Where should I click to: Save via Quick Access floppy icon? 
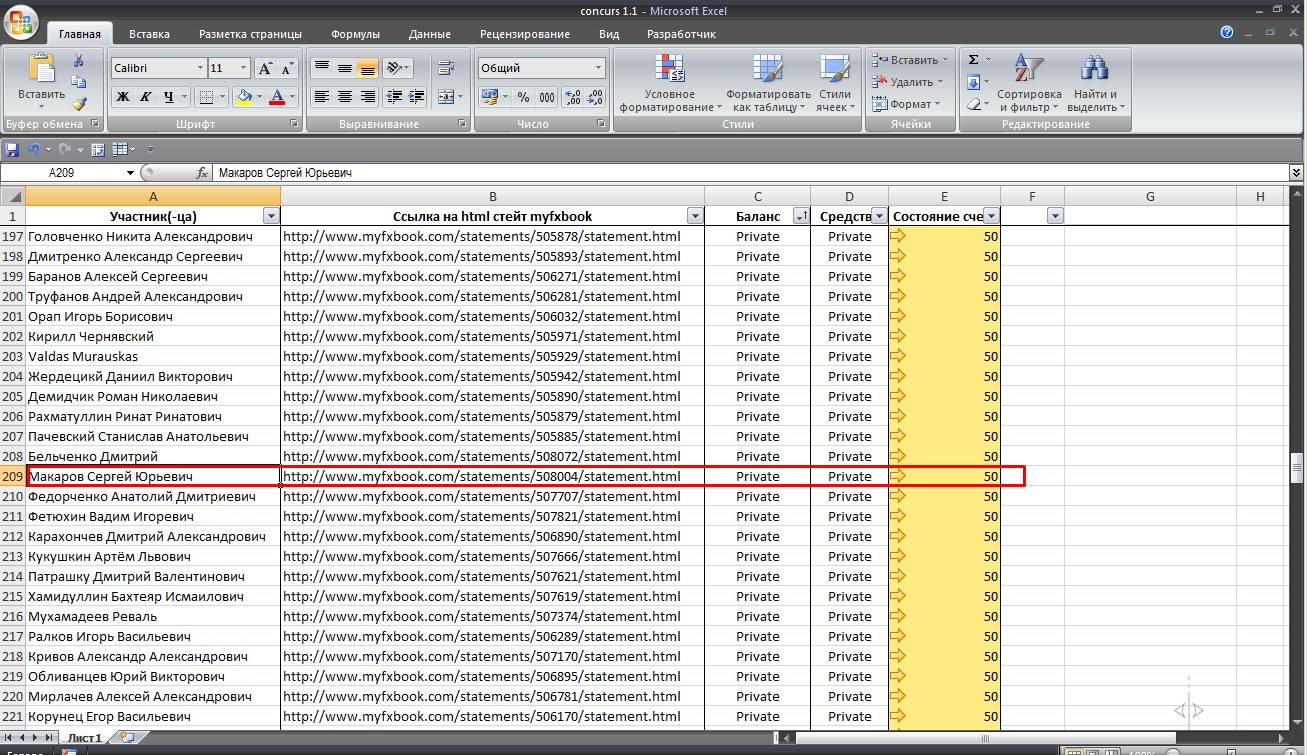(12, 150)
